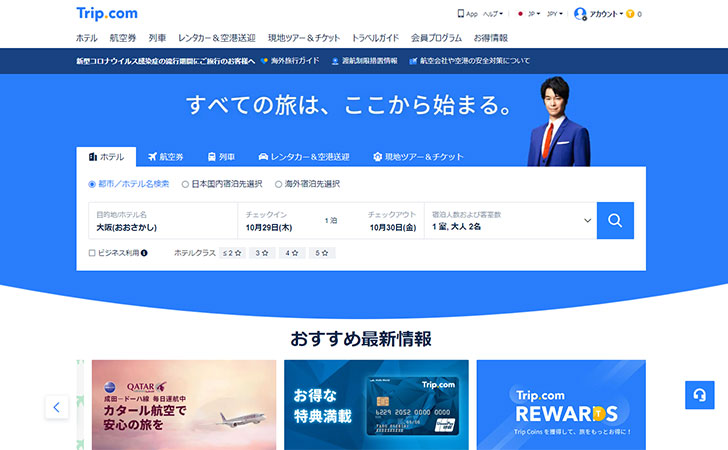The height and width of the screenshot is (450, 728).
Task: Toggle the 3 star hotel class filter
Action: pos(262,253)
